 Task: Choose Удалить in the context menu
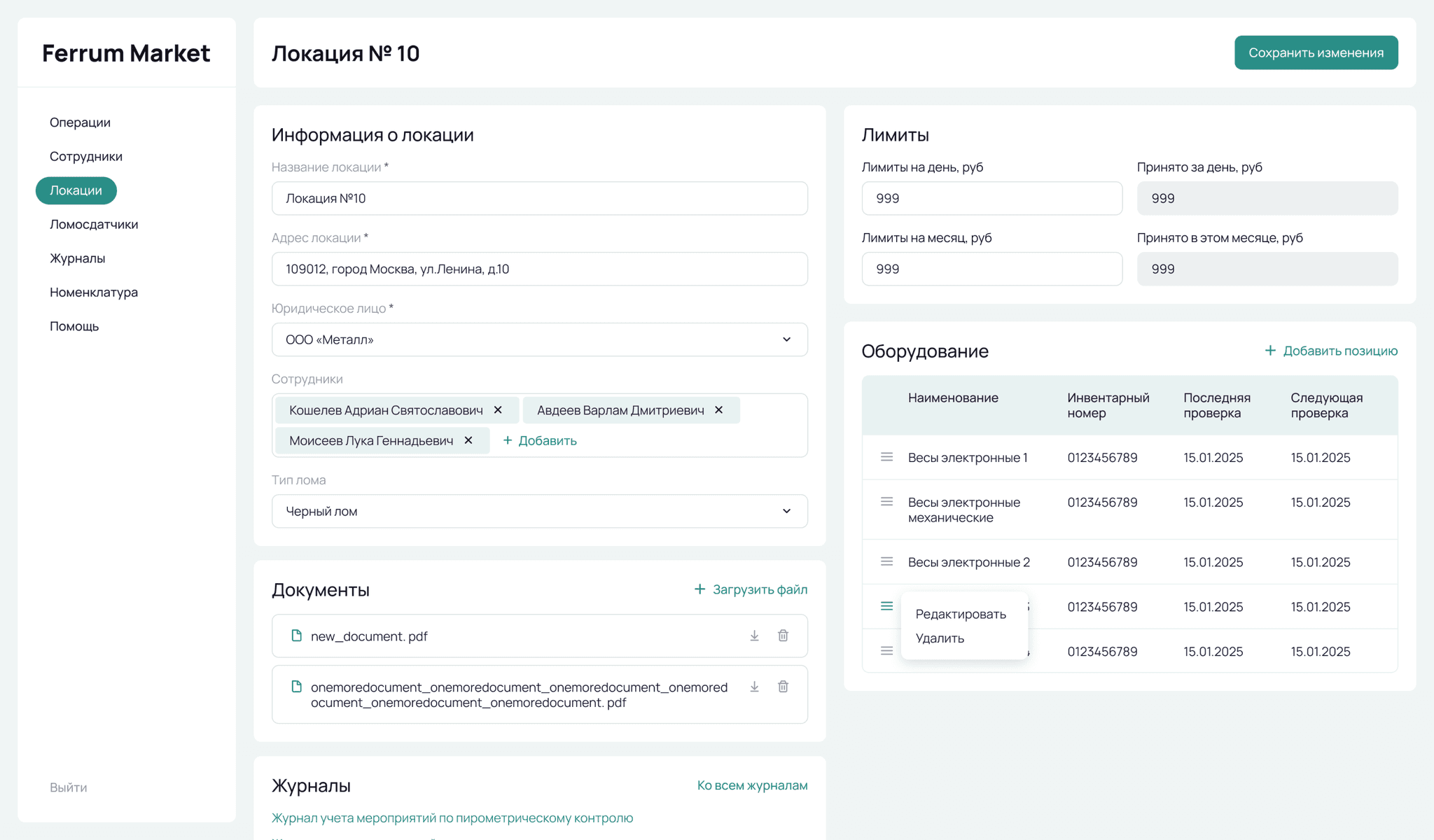[x=940, y=638]
